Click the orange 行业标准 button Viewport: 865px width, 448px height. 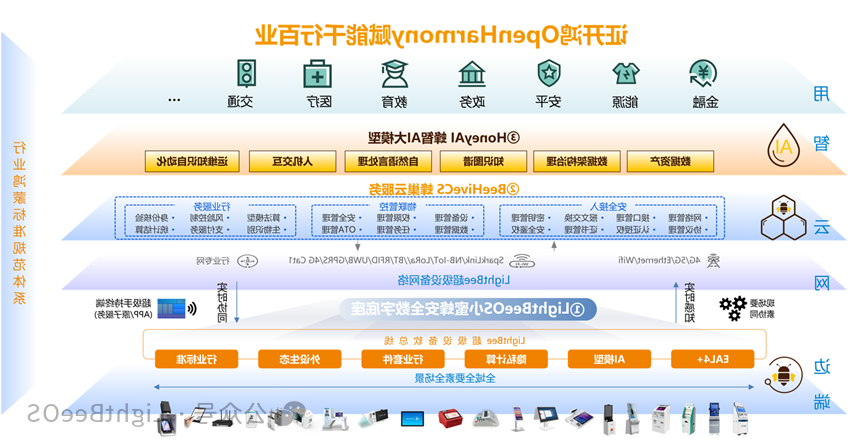[196, 359]
